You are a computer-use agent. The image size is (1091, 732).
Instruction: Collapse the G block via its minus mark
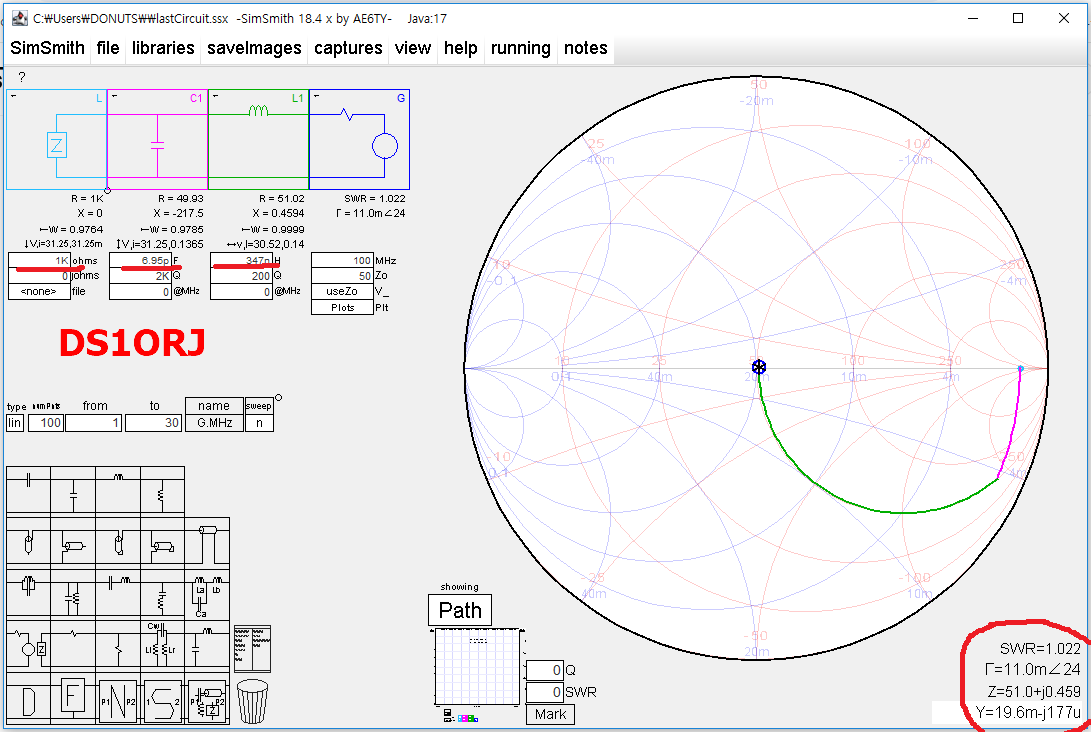[316, 96]
